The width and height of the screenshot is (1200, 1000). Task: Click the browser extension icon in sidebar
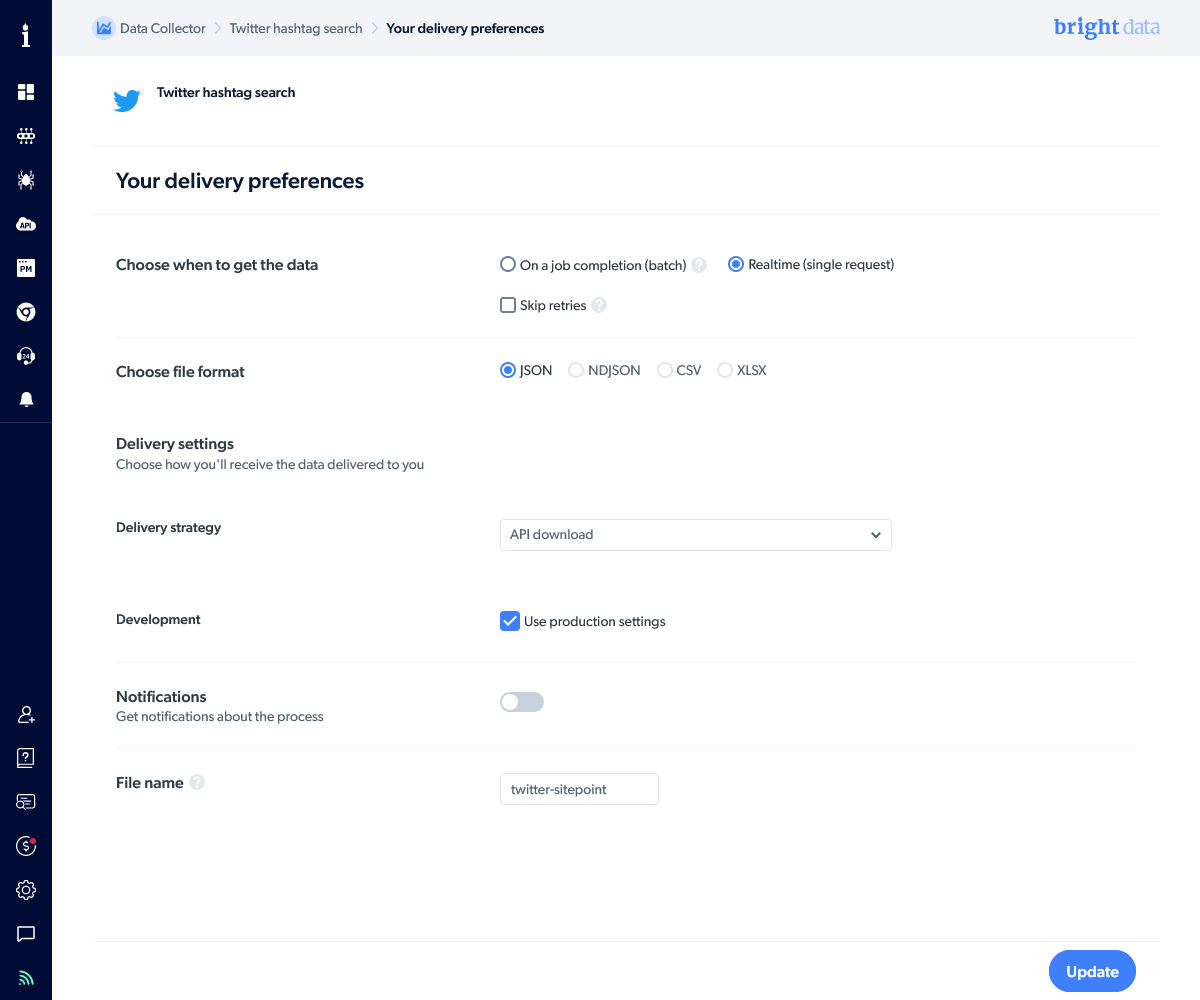click(x=26, y=312)
